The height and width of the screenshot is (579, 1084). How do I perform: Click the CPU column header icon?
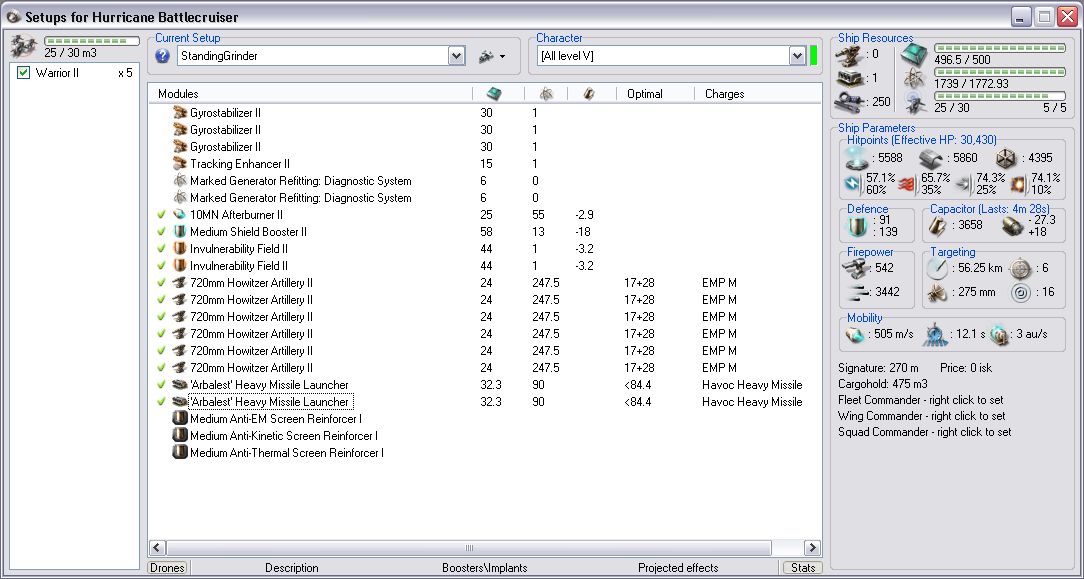tap(494, 94)
